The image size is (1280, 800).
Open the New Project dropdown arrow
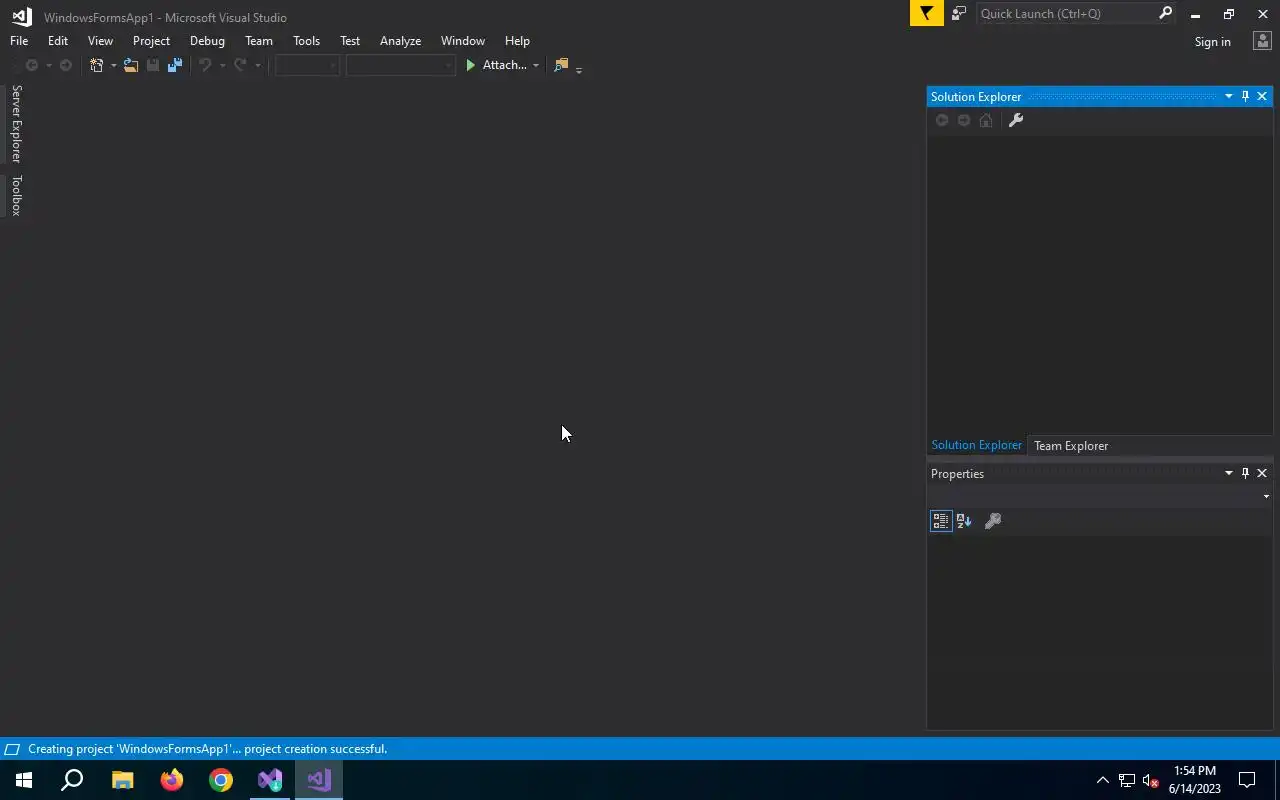[x=113, y=65]
